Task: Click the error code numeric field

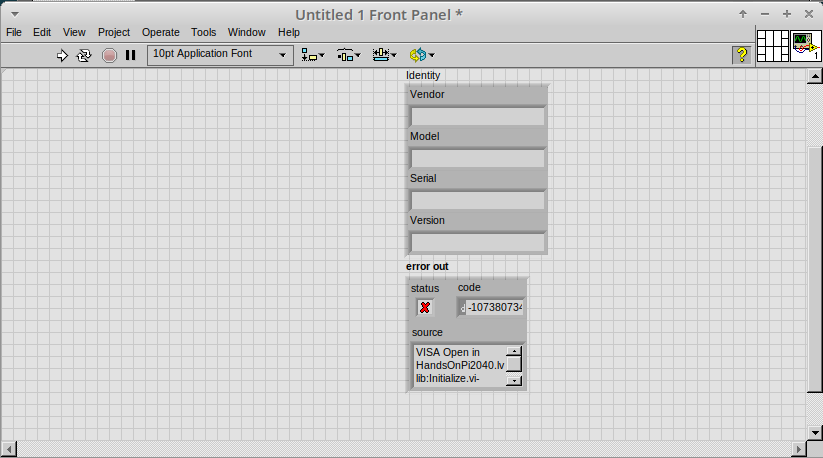Action: click(494, 307)
